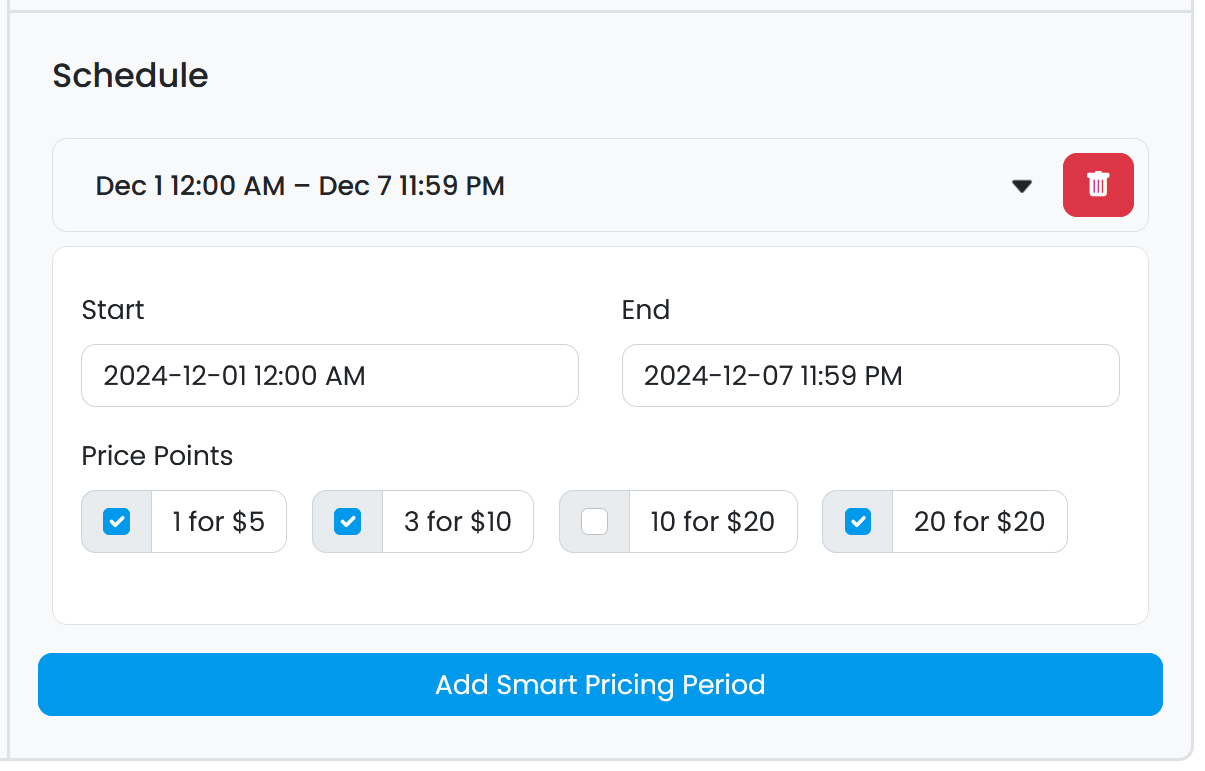The width and height of the screenshot is (1205, 771).
Task: Click the "3 for $10" price label
Action: point(457,522)
